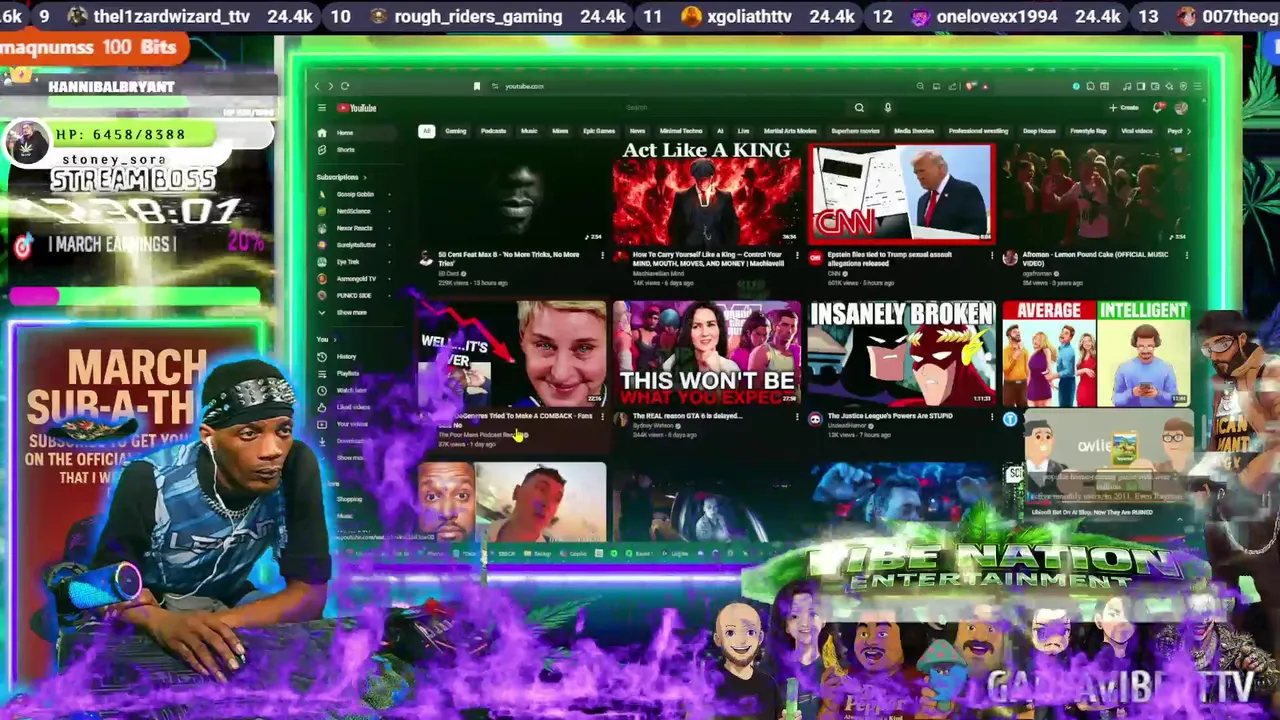Open Insanely Broken Justice League thumbnail
Viewport: 1280px width, 720px height.
(x=902, y=354)
